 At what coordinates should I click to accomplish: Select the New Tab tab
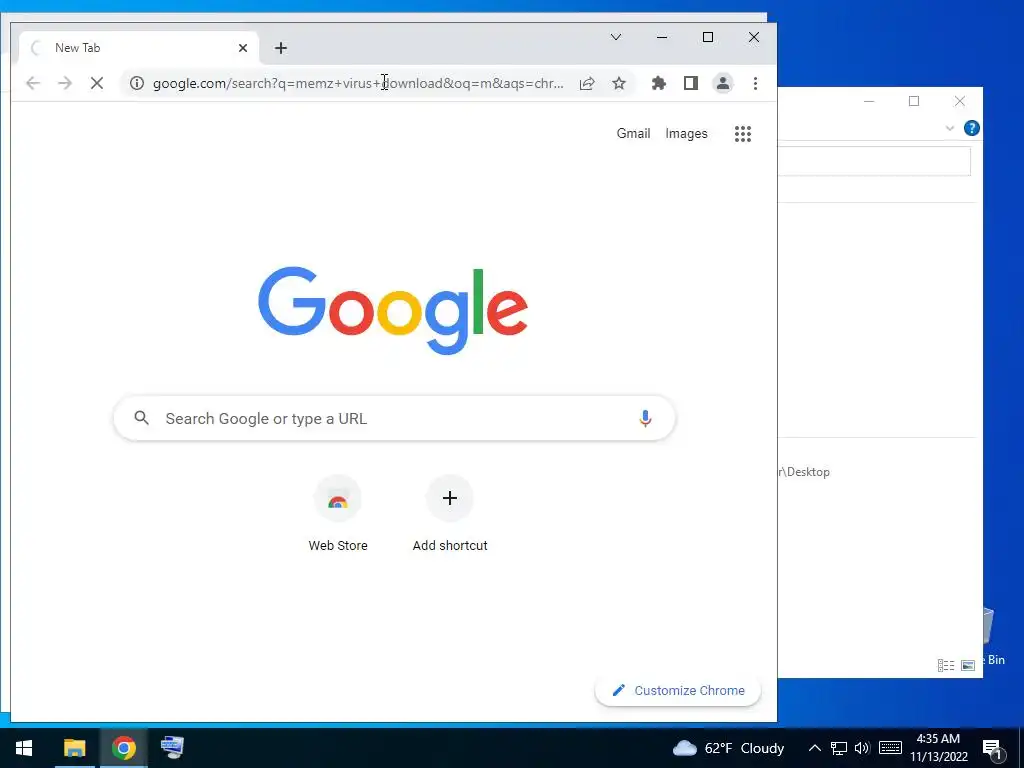[138, 48]
